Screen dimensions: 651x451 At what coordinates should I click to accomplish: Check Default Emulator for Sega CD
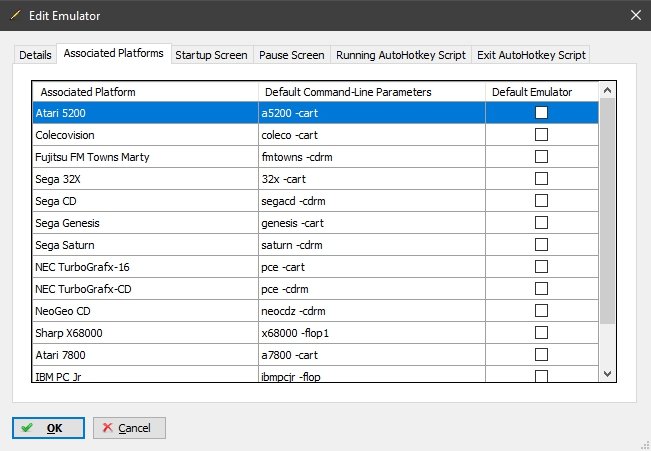[x=541, y=201]
